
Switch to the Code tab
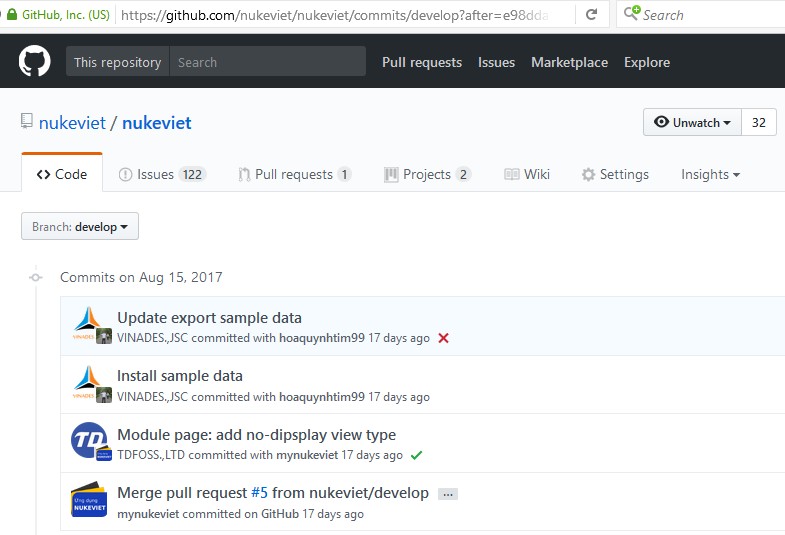coord(62,174)
